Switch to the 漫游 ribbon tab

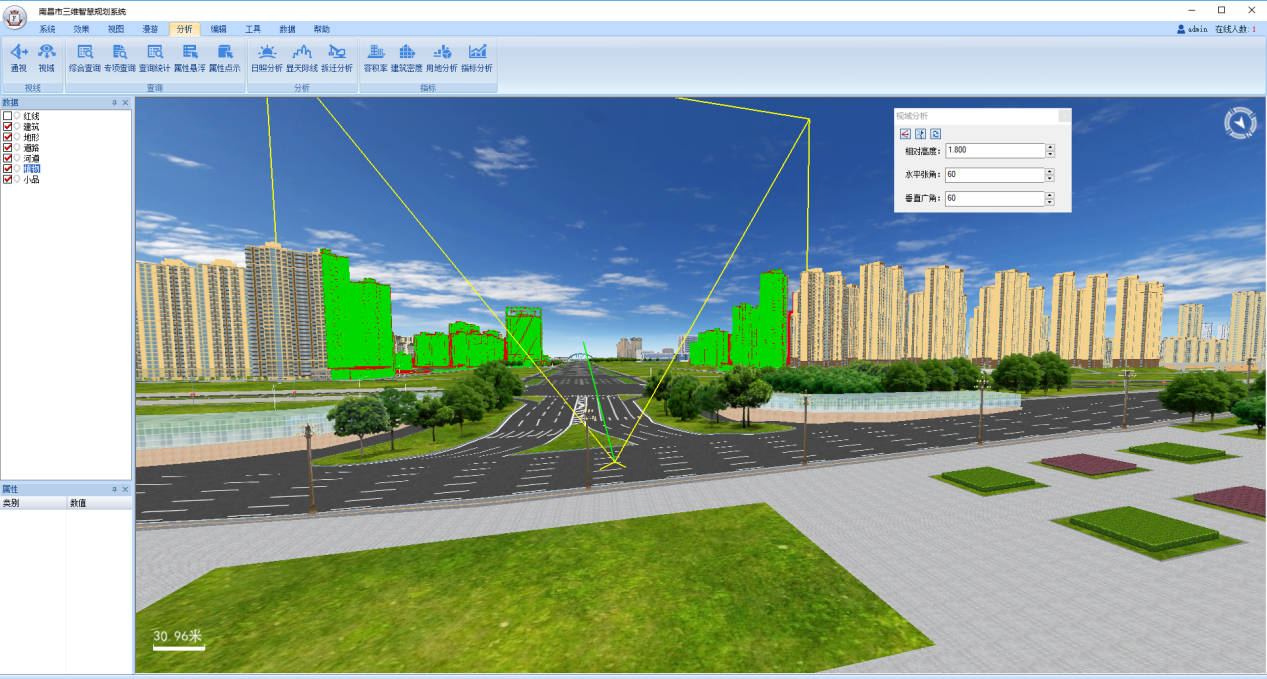(150, 30)
